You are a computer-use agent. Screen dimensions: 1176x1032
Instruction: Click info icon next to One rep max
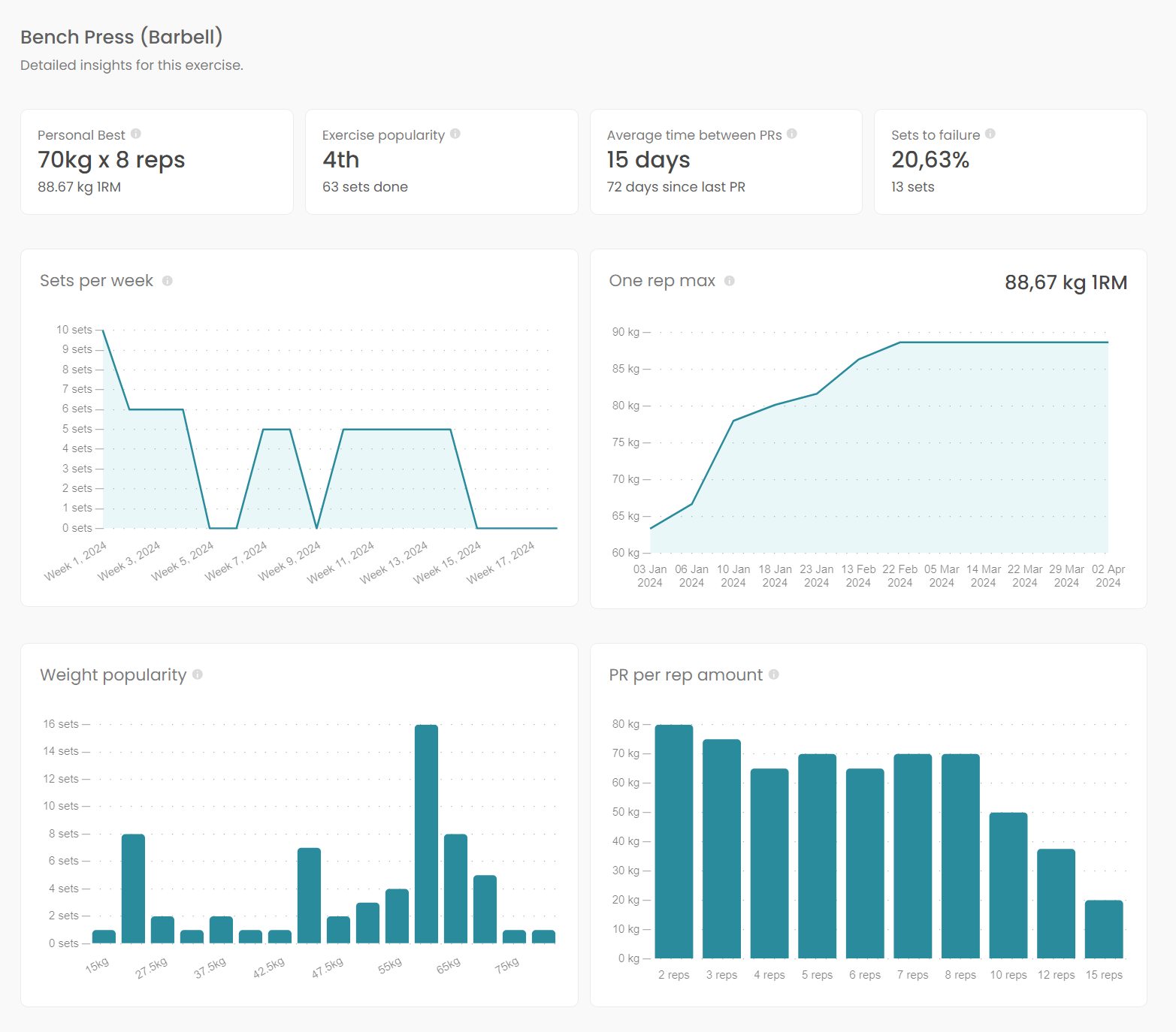[730, 281]
